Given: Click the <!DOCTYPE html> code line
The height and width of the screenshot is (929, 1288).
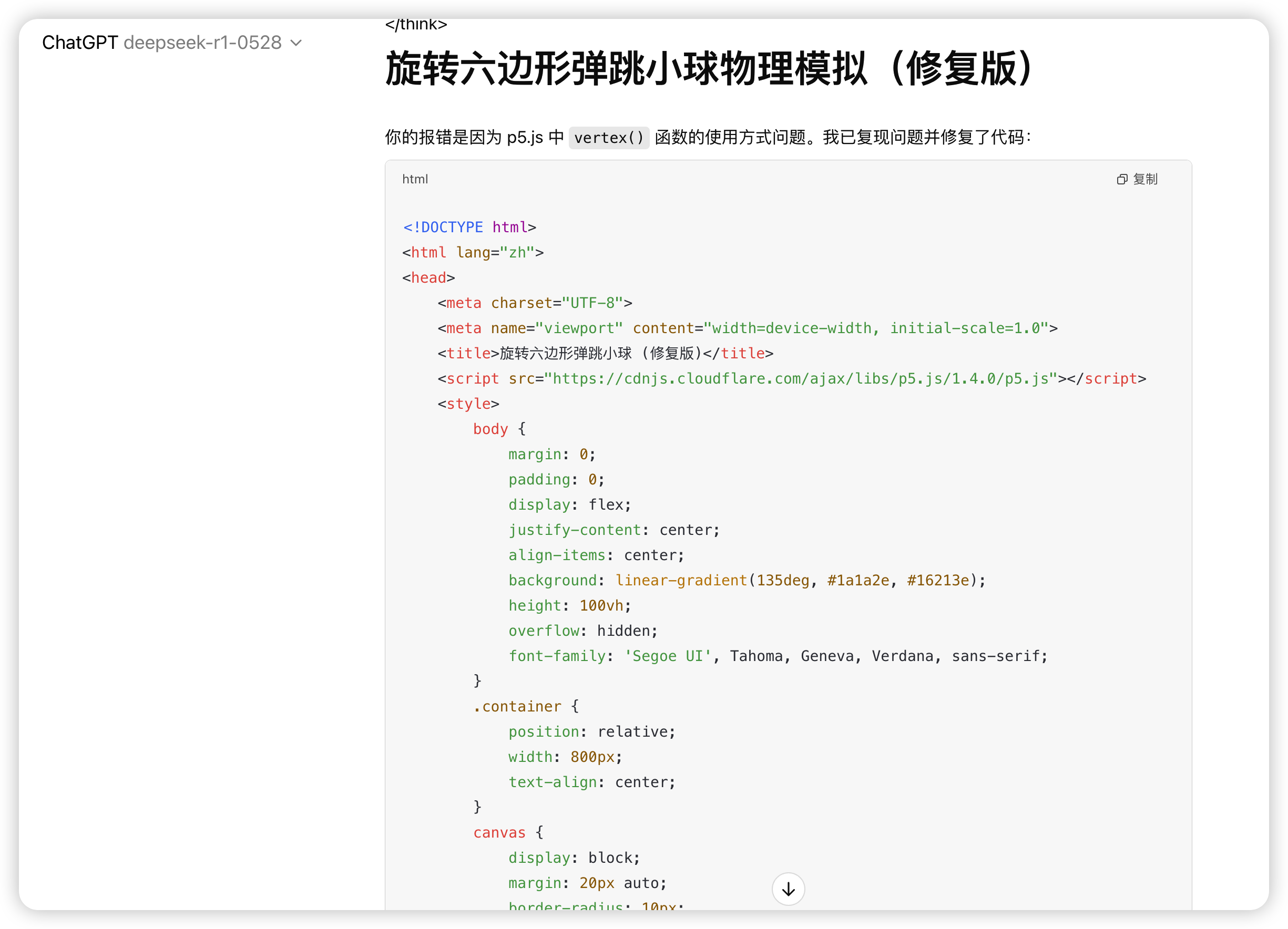Looking at the screenshot, I should click(469, 227).
